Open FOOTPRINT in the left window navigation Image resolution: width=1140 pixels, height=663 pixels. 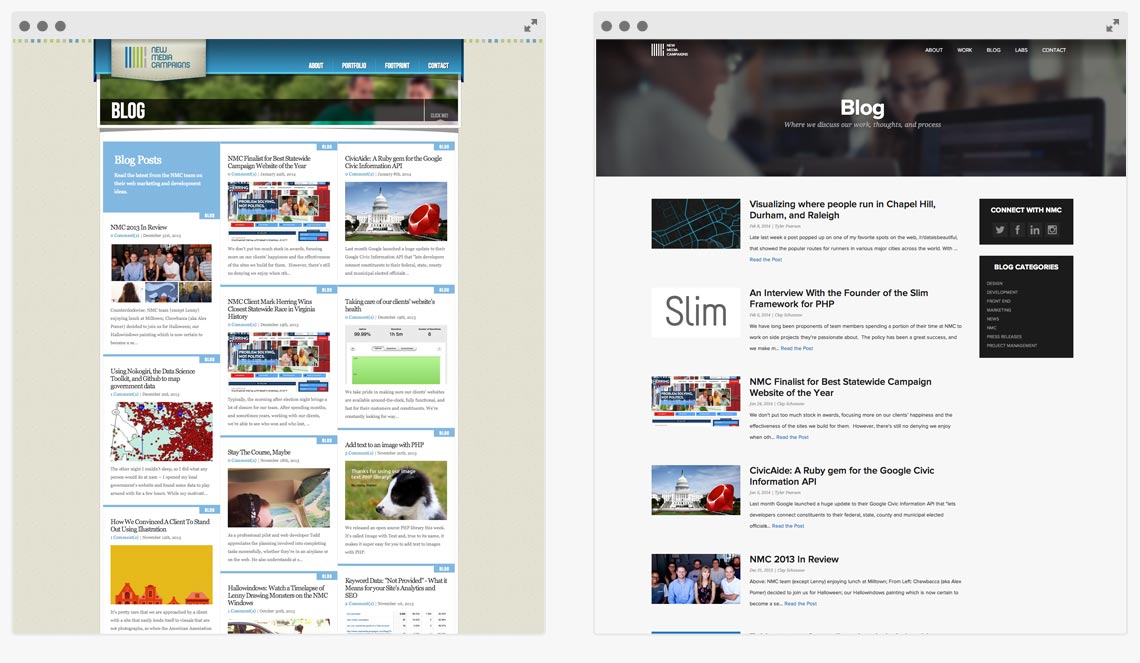397,65
